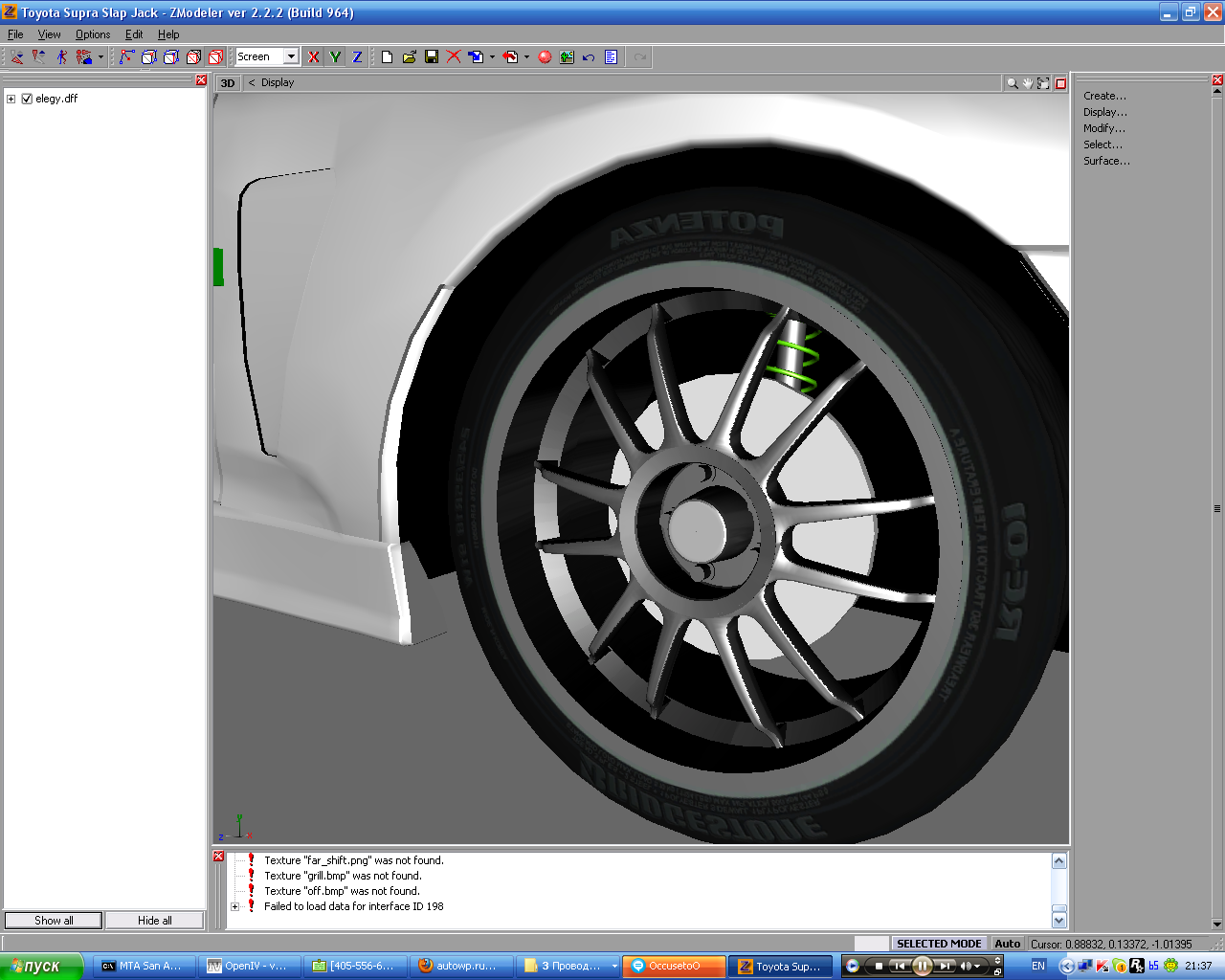Toggle SELECTED MODE in status bar
This screenshot has width=1225, height=980.
click(x=938, y=944)
